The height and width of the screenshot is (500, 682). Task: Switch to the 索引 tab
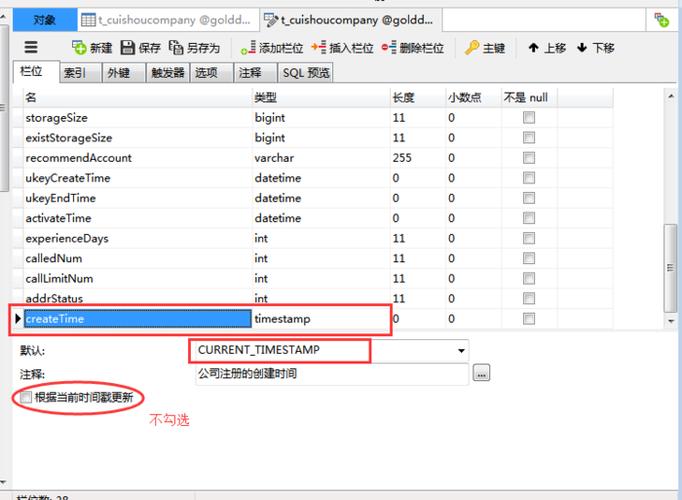80,73
